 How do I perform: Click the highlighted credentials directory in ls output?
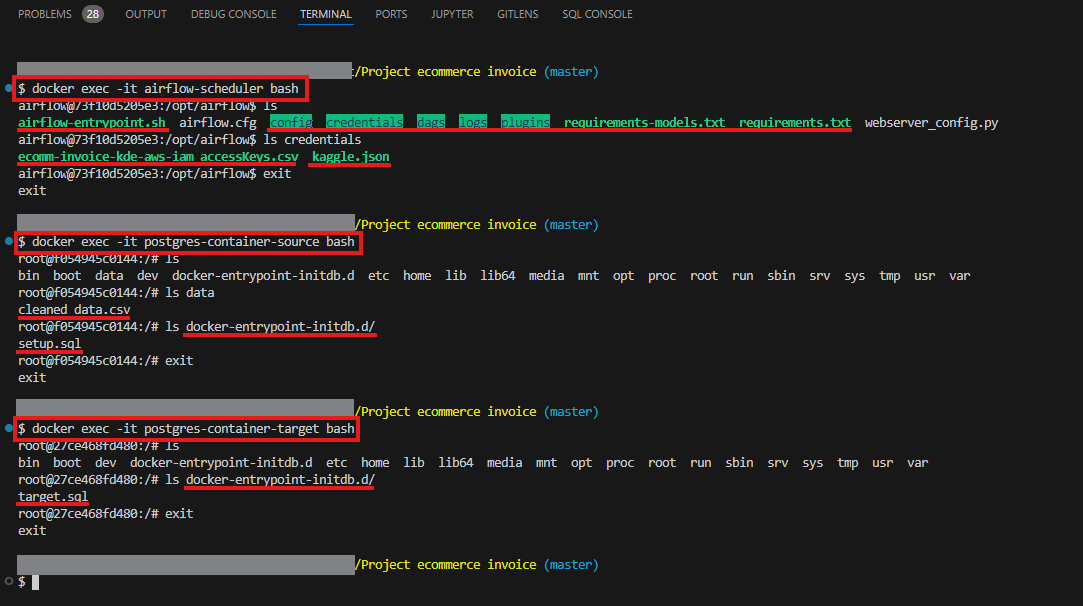[364, 122]
